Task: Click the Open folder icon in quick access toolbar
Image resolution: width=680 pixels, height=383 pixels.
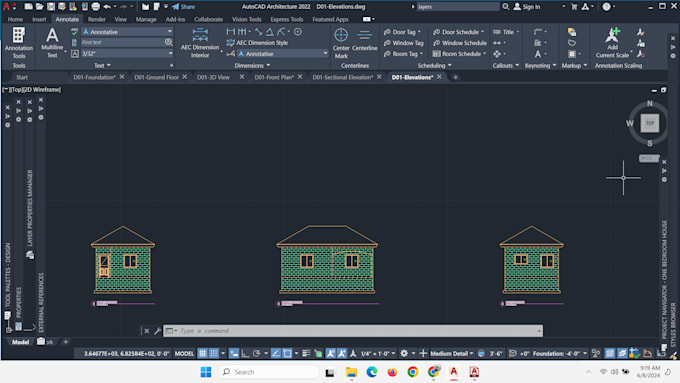Action: [x=39, y=7]
